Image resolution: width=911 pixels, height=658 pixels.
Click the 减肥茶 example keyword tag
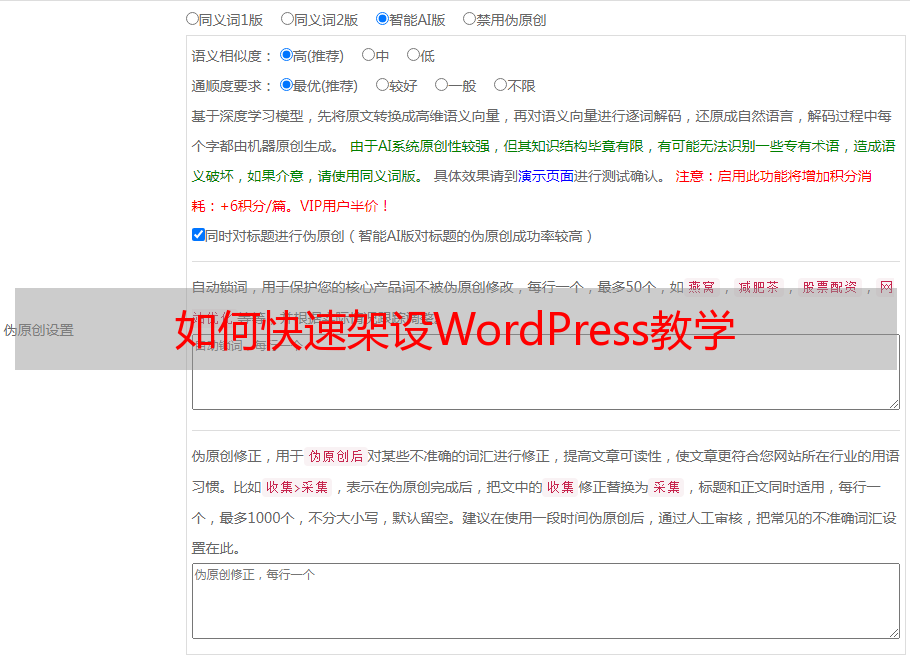click(x=758, y=287)
